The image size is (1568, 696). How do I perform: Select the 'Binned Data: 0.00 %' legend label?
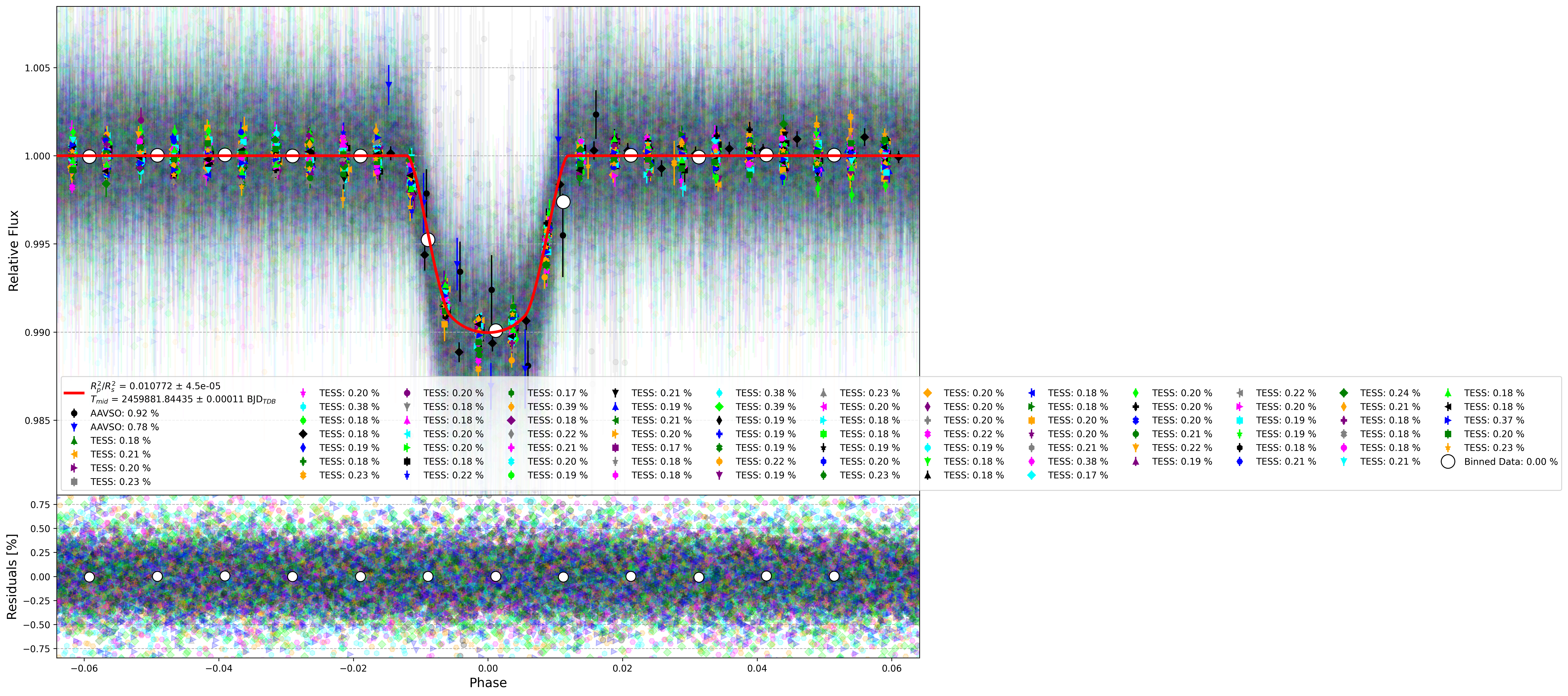tap(1511, 462)
